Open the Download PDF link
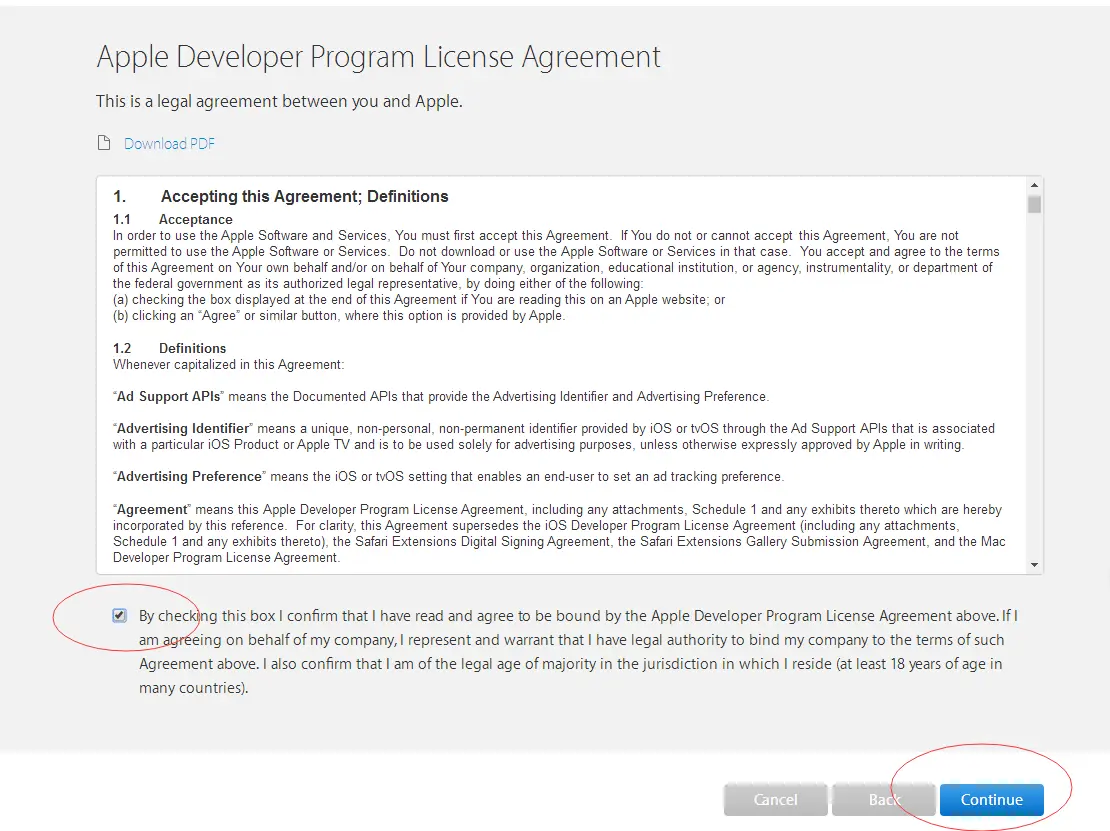 click(x=169, y=144)
